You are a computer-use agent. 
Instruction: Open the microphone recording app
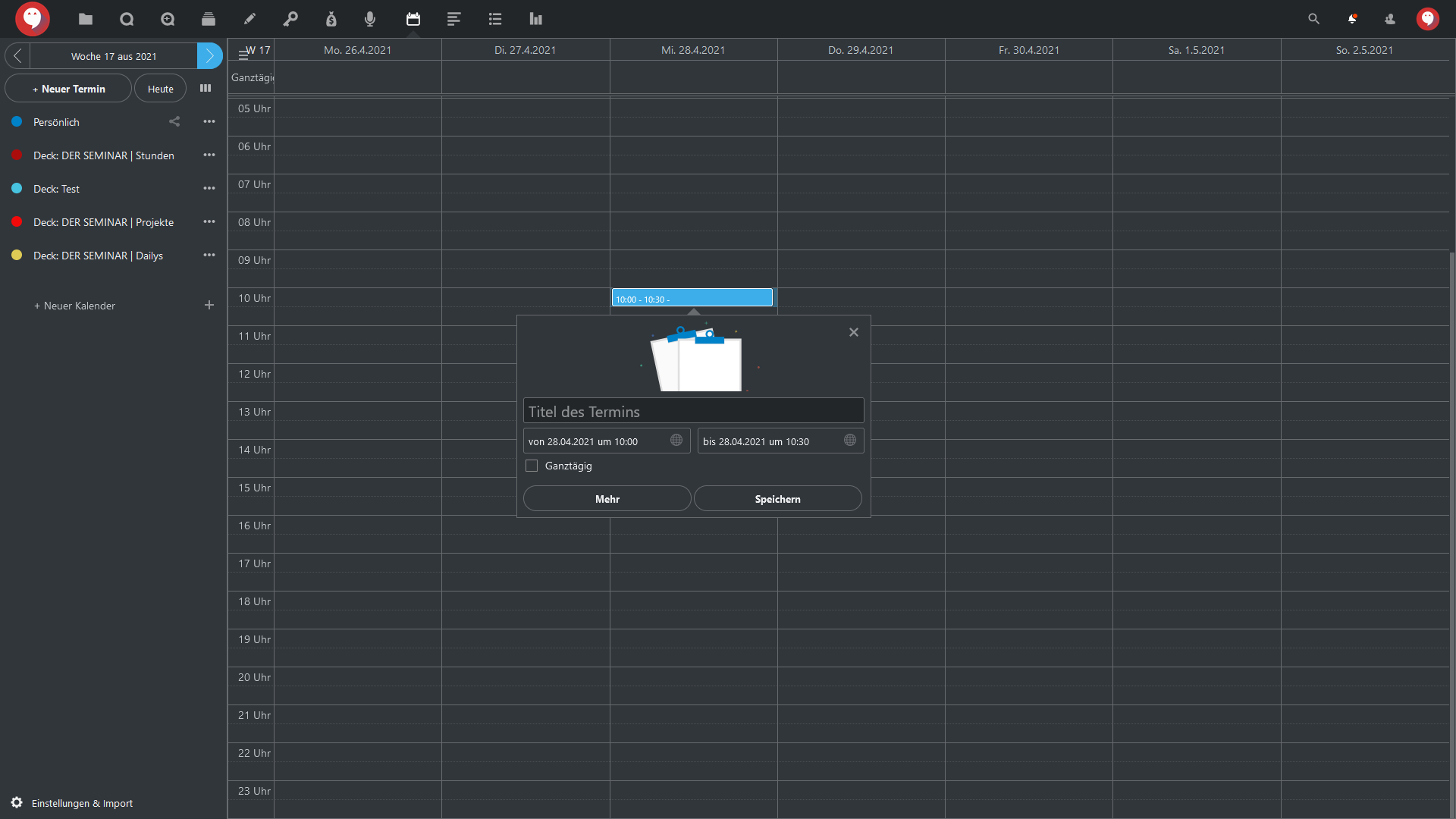(370, 19)
